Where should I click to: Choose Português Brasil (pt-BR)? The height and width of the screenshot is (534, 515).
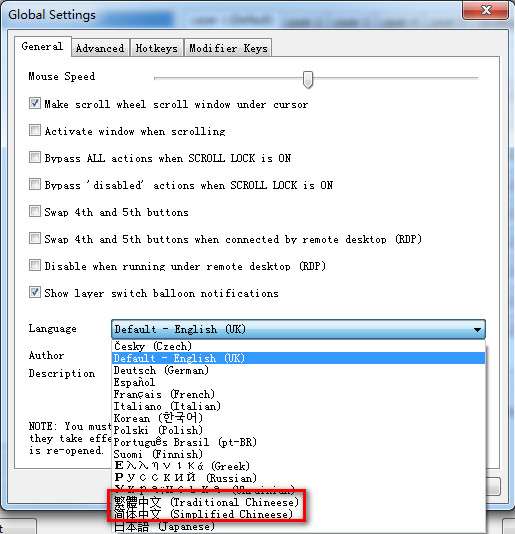point(298,442)
